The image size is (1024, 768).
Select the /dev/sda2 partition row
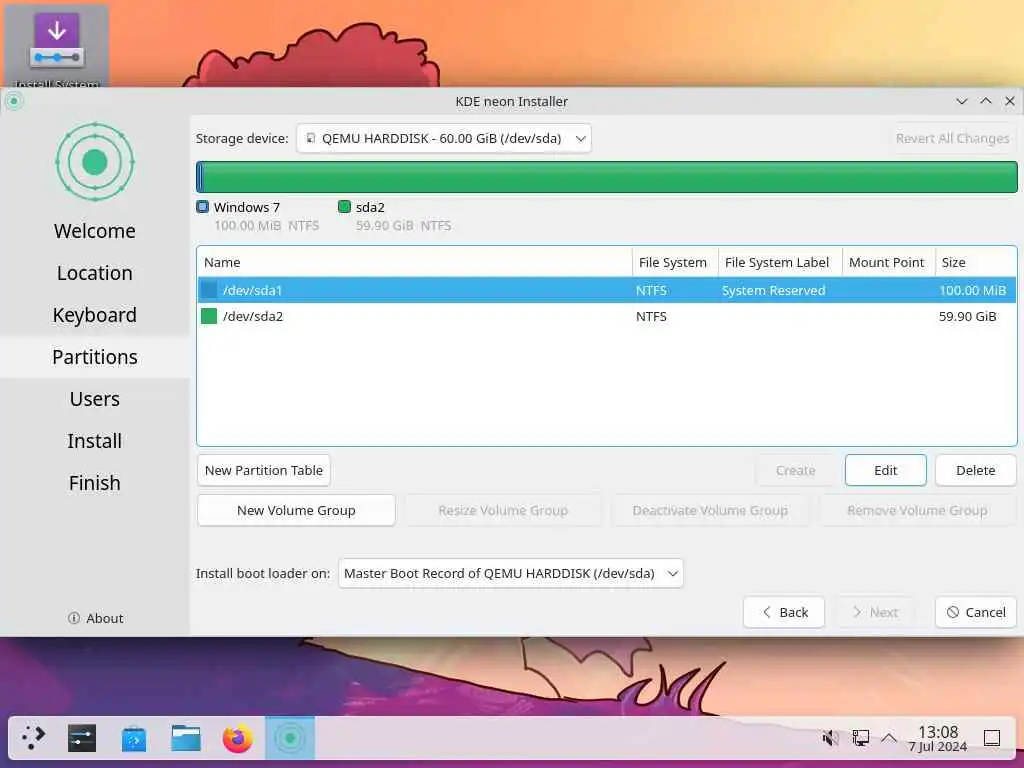(607, 316)
